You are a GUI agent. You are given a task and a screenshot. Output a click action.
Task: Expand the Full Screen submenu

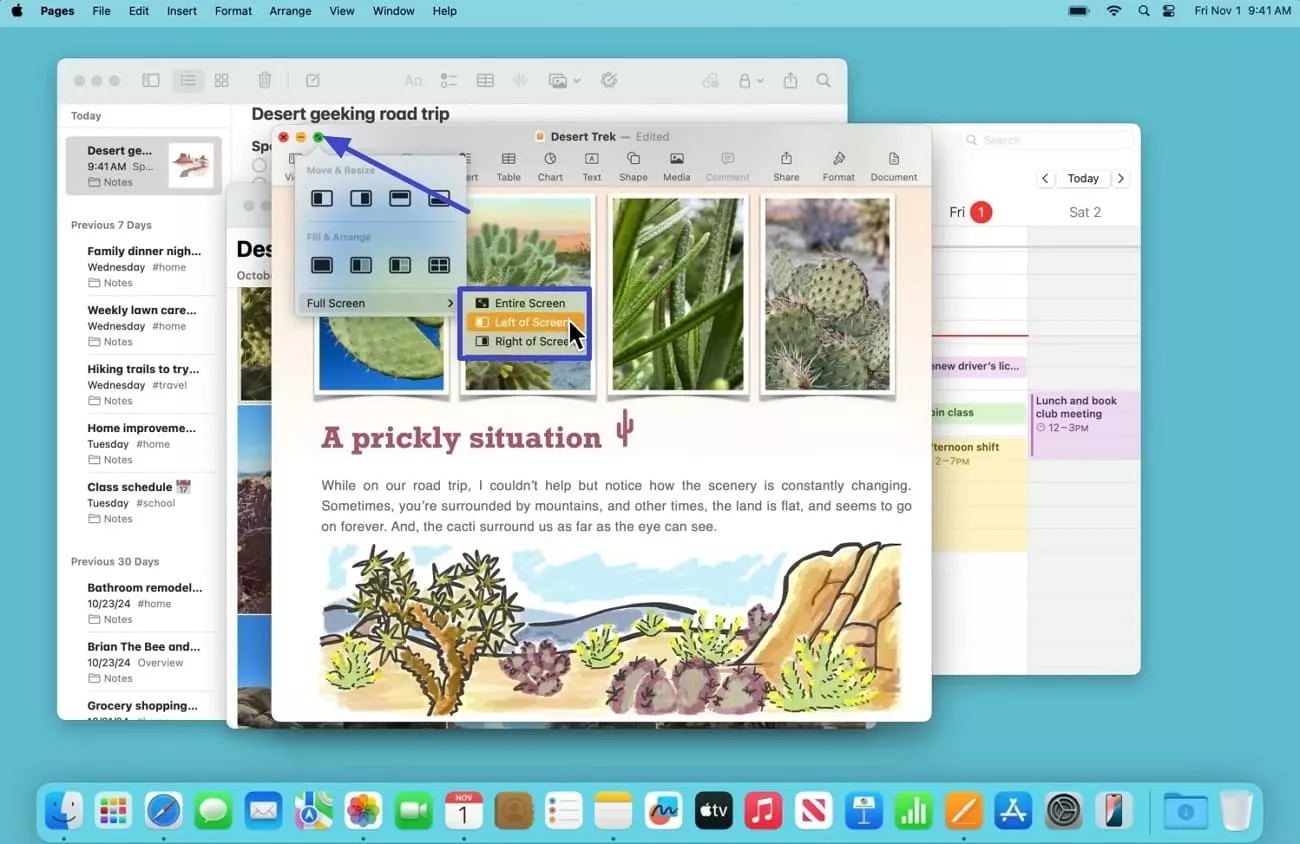378,303
